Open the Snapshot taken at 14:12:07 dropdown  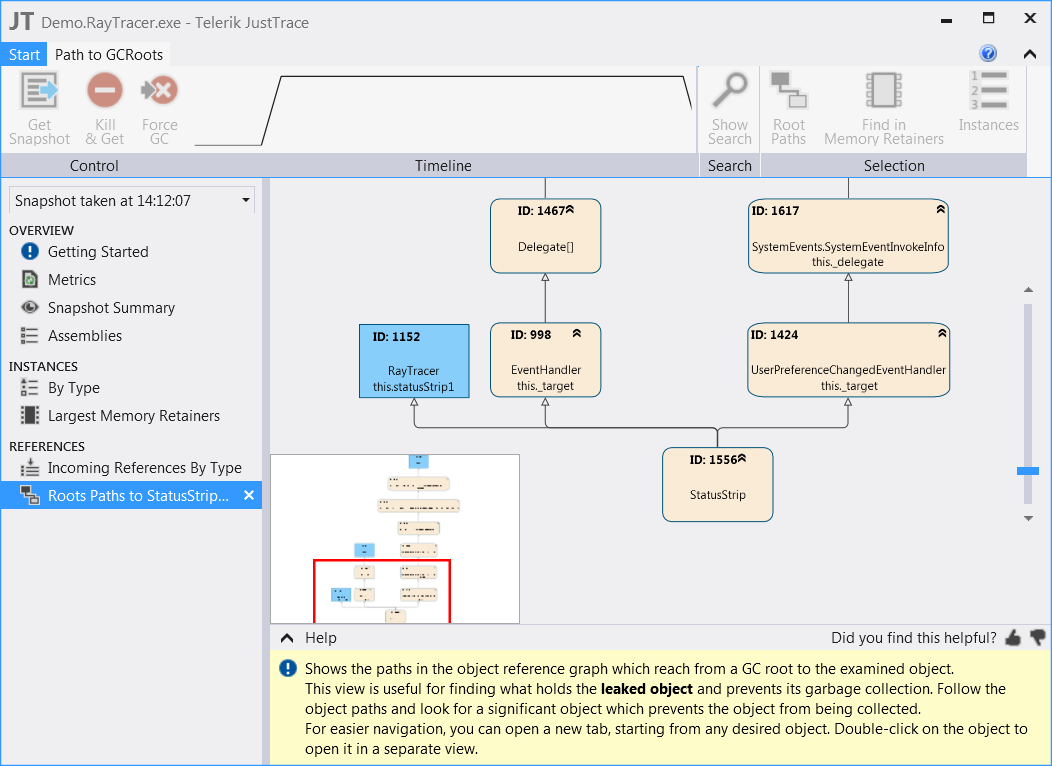[132, 201]
